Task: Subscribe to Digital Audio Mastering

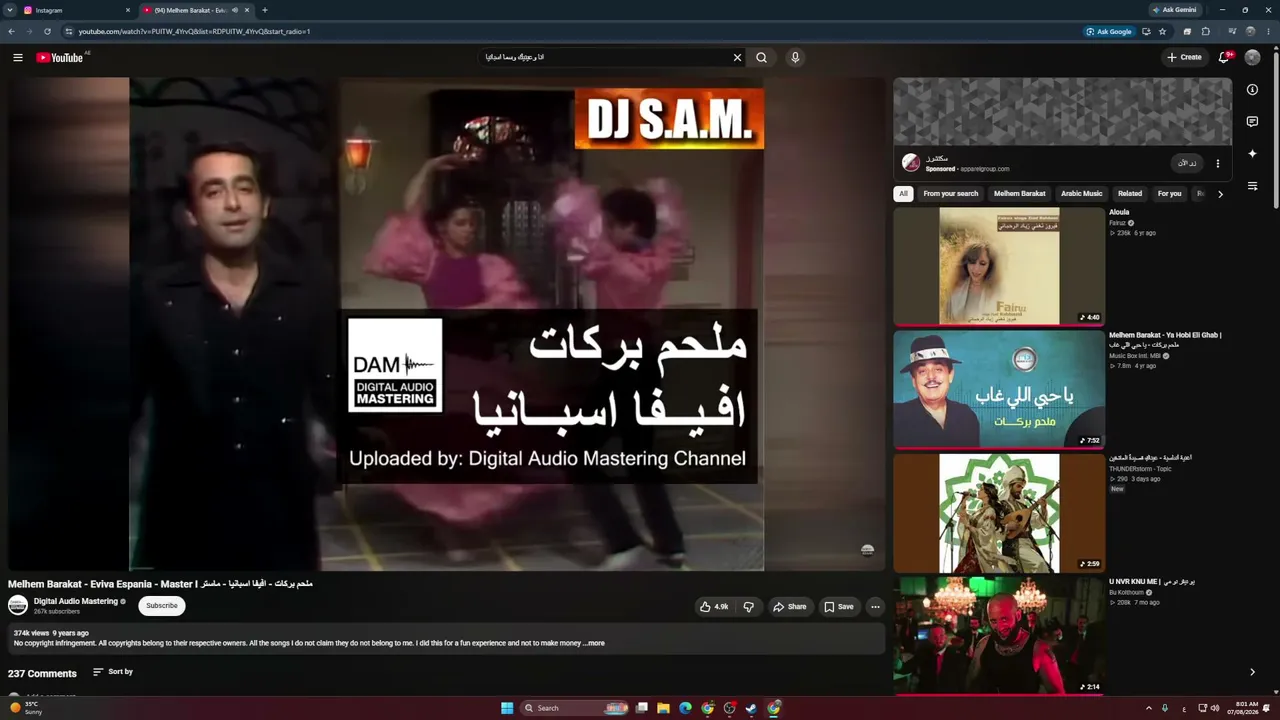Action: 162,605
